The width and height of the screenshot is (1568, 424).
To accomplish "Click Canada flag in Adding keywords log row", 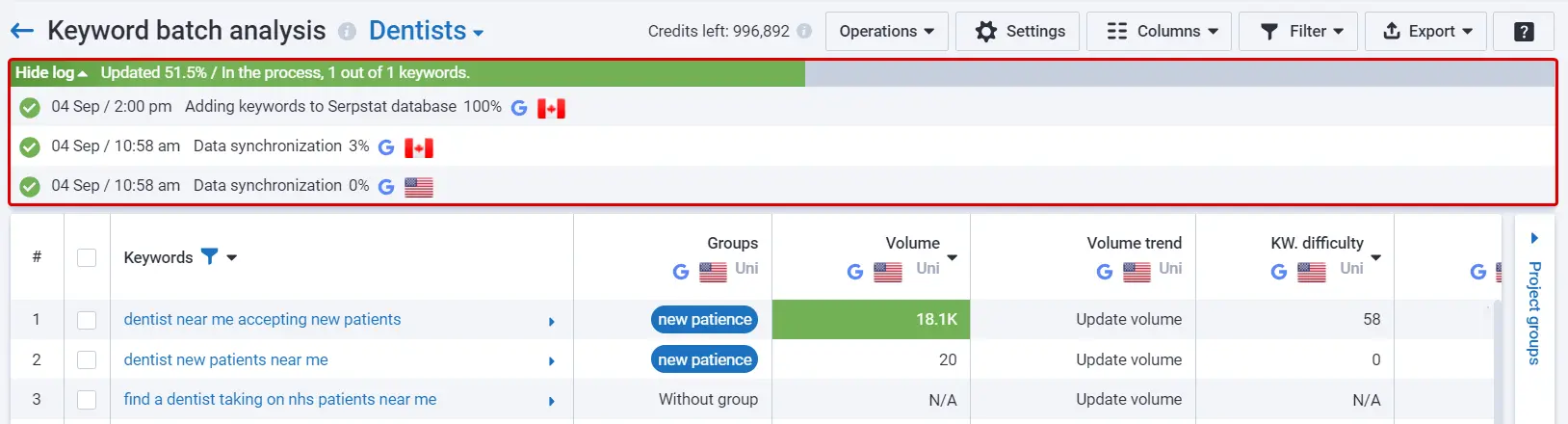I will pos(551,108).
